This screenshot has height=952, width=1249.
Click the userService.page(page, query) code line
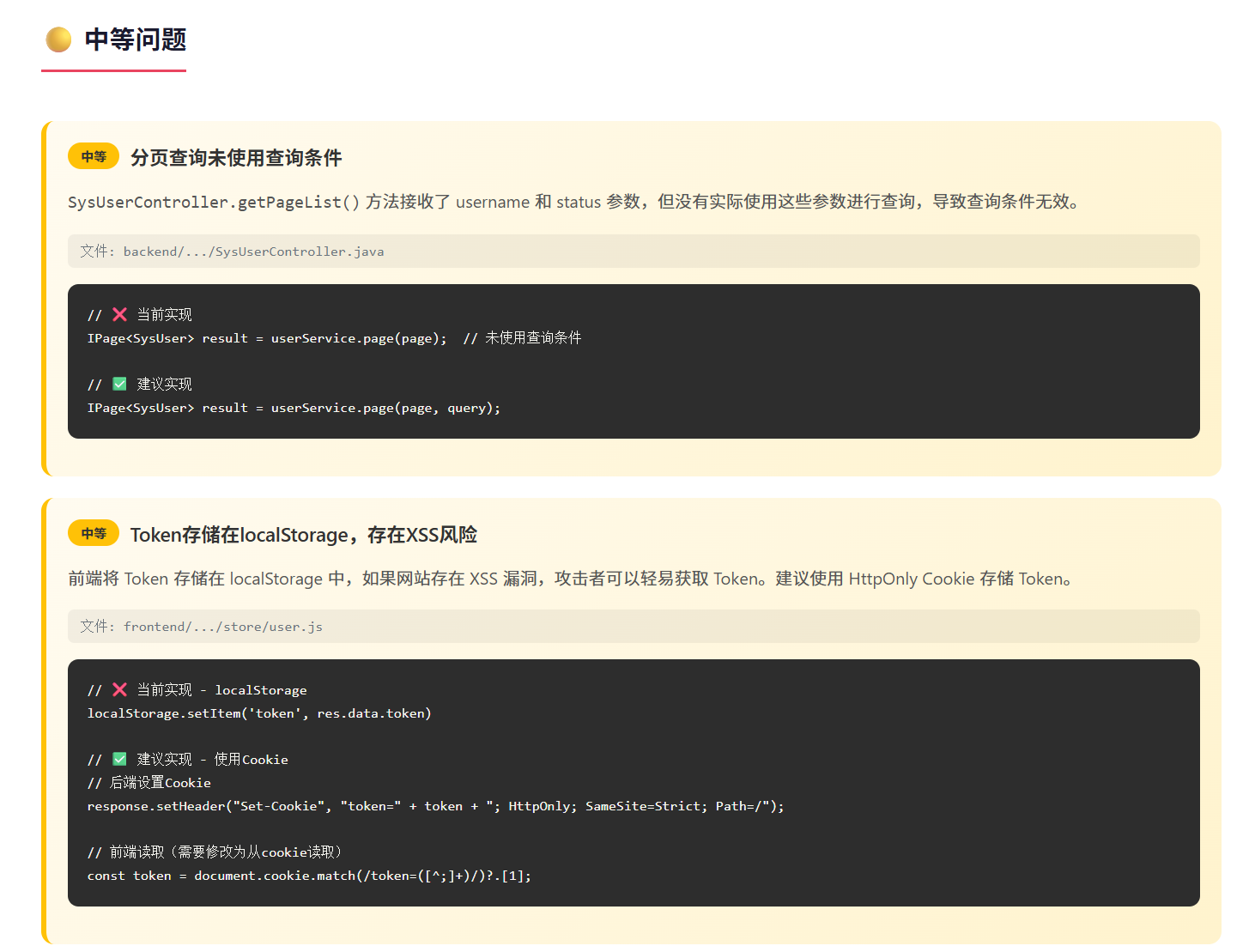tap(294, 408)
